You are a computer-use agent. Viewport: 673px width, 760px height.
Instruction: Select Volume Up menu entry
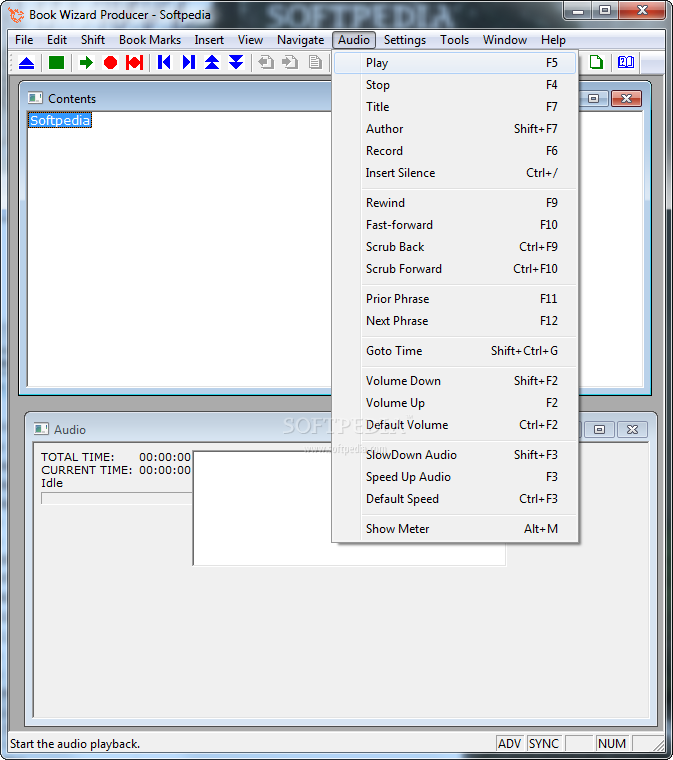(455, 403)
